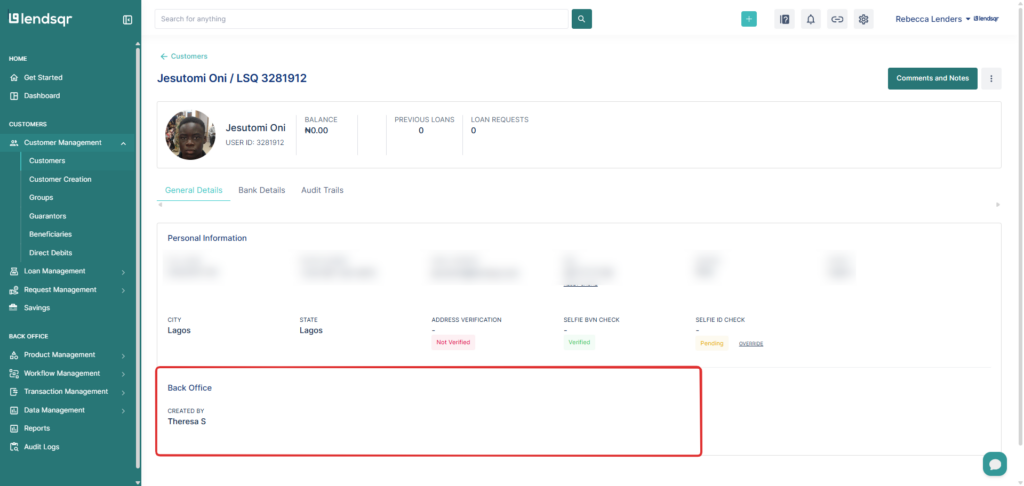The width and height of the screenshot is (1024, 486).
Task: Open the notifications bell
Action: pos(811,19)
